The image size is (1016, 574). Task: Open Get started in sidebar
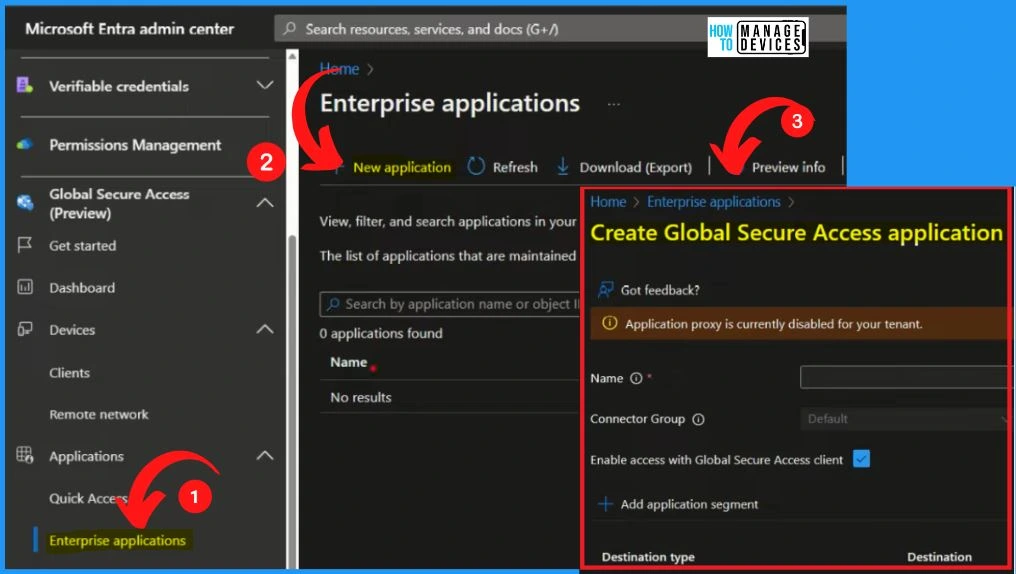coord(82,246)
